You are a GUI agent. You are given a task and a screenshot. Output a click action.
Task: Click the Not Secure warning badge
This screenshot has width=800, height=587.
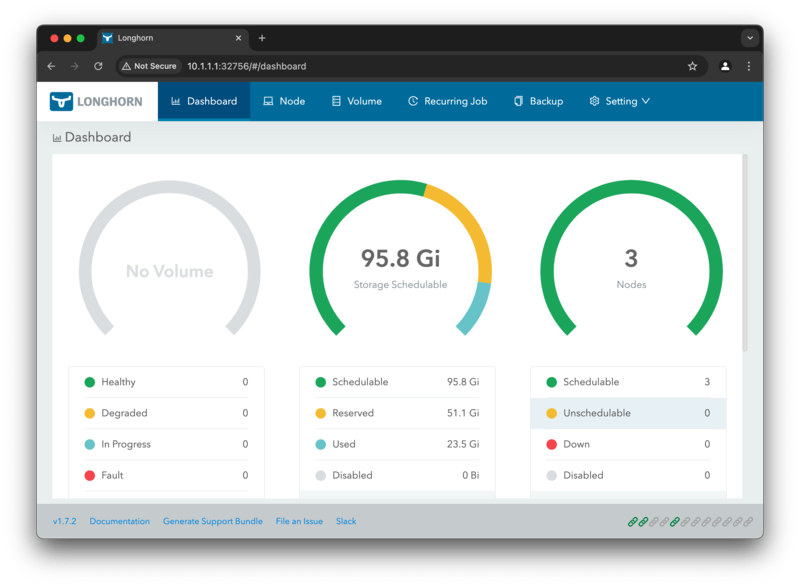click(149, 66)
